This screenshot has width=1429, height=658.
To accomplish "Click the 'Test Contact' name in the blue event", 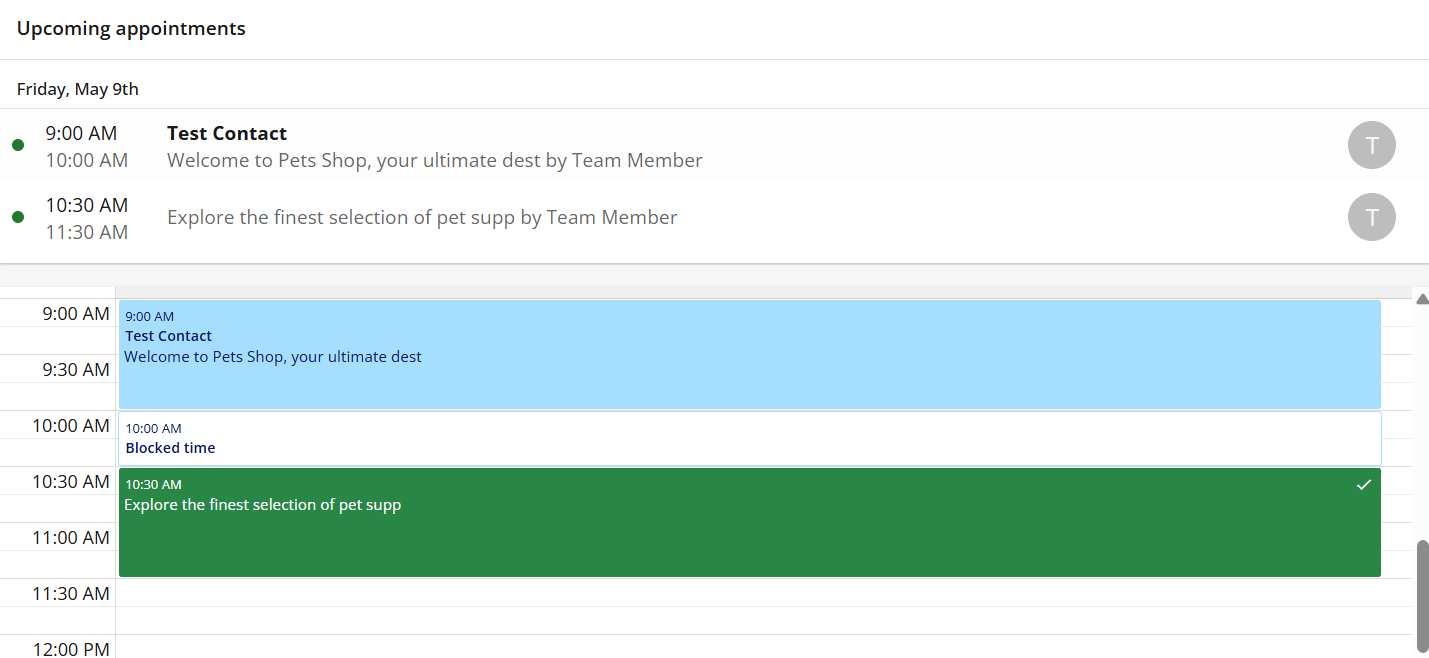I will (x=169, y=336).
